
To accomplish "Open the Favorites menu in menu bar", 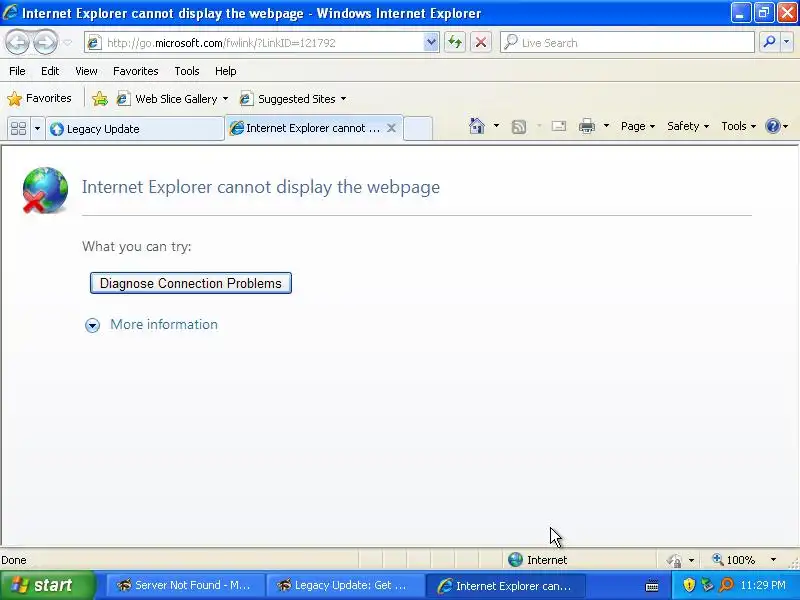I will click(136, 71).
